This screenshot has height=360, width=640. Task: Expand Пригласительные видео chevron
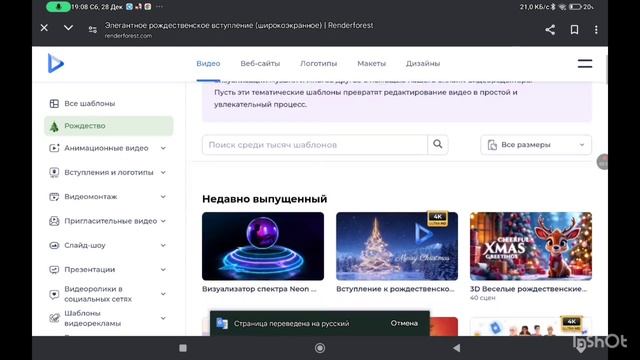click(163, 221)
